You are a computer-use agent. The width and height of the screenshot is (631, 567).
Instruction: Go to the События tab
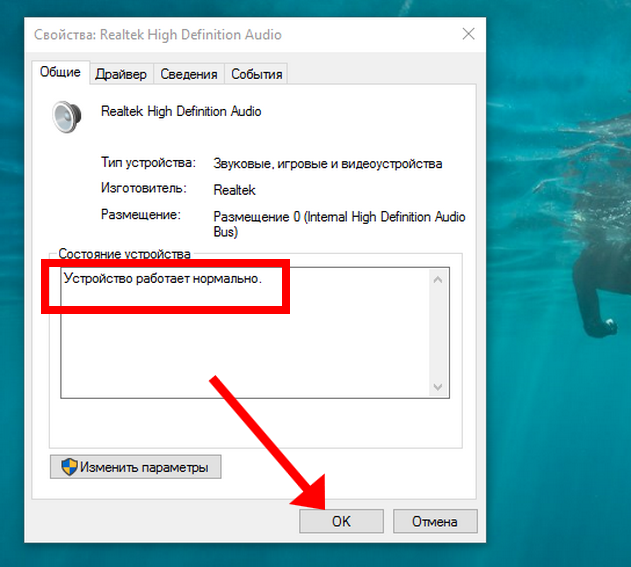click(256, 74)
